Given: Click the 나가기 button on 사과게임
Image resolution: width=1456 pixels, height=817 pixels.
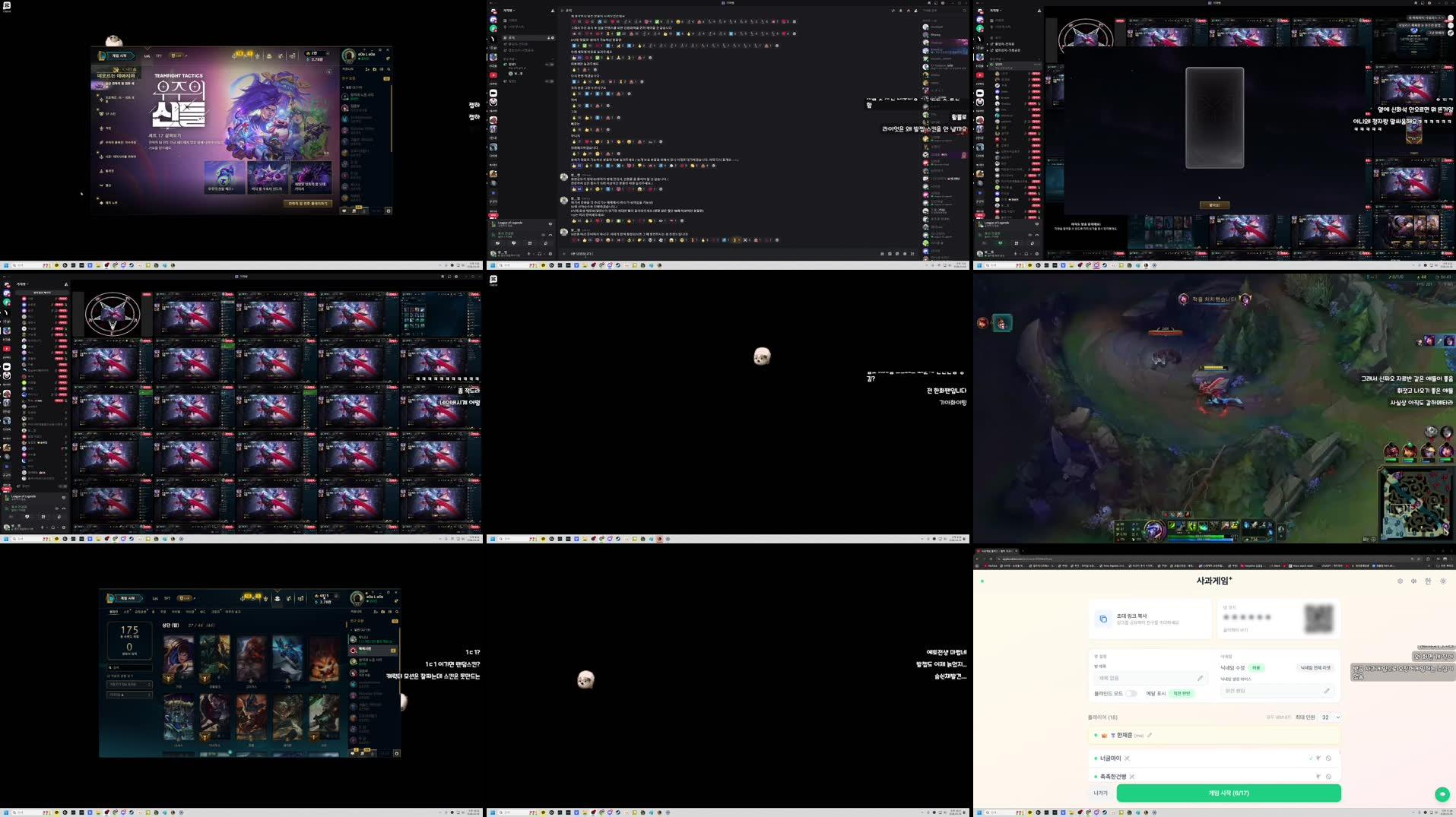Looking at the screenshot, I should (1100, 793).
